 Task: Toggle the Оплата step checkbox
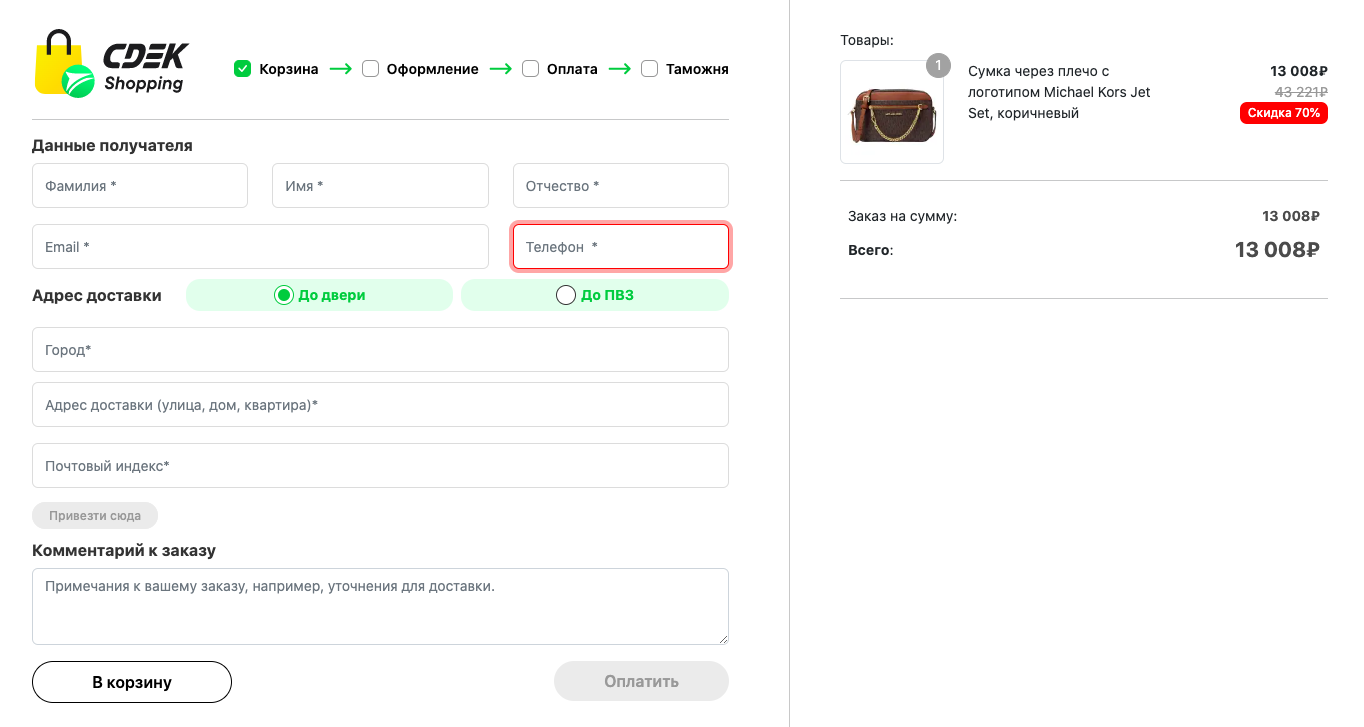[530, 69]
